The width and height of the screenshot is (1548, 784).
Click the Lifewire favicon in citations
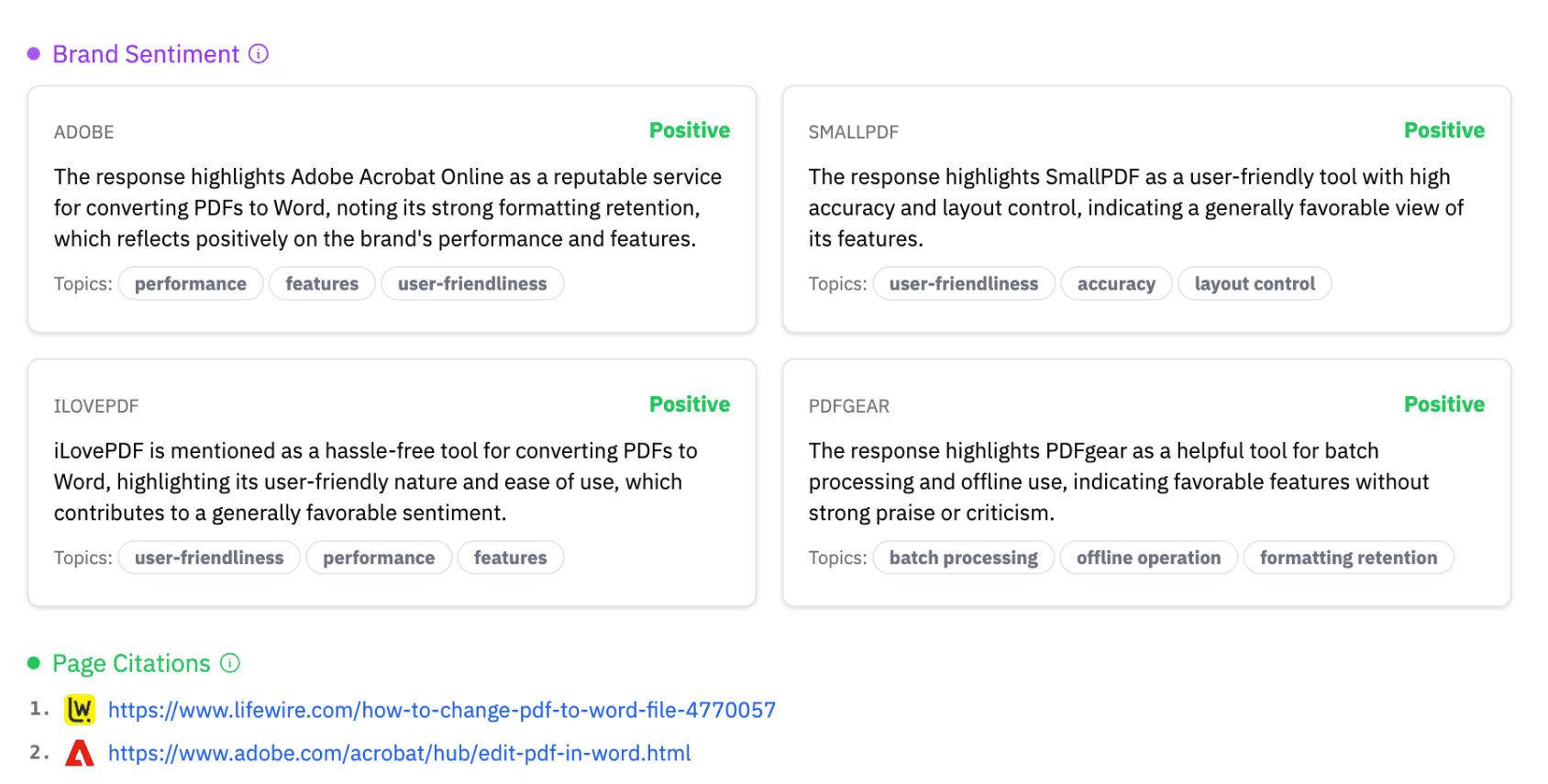[x=80, y=710]
